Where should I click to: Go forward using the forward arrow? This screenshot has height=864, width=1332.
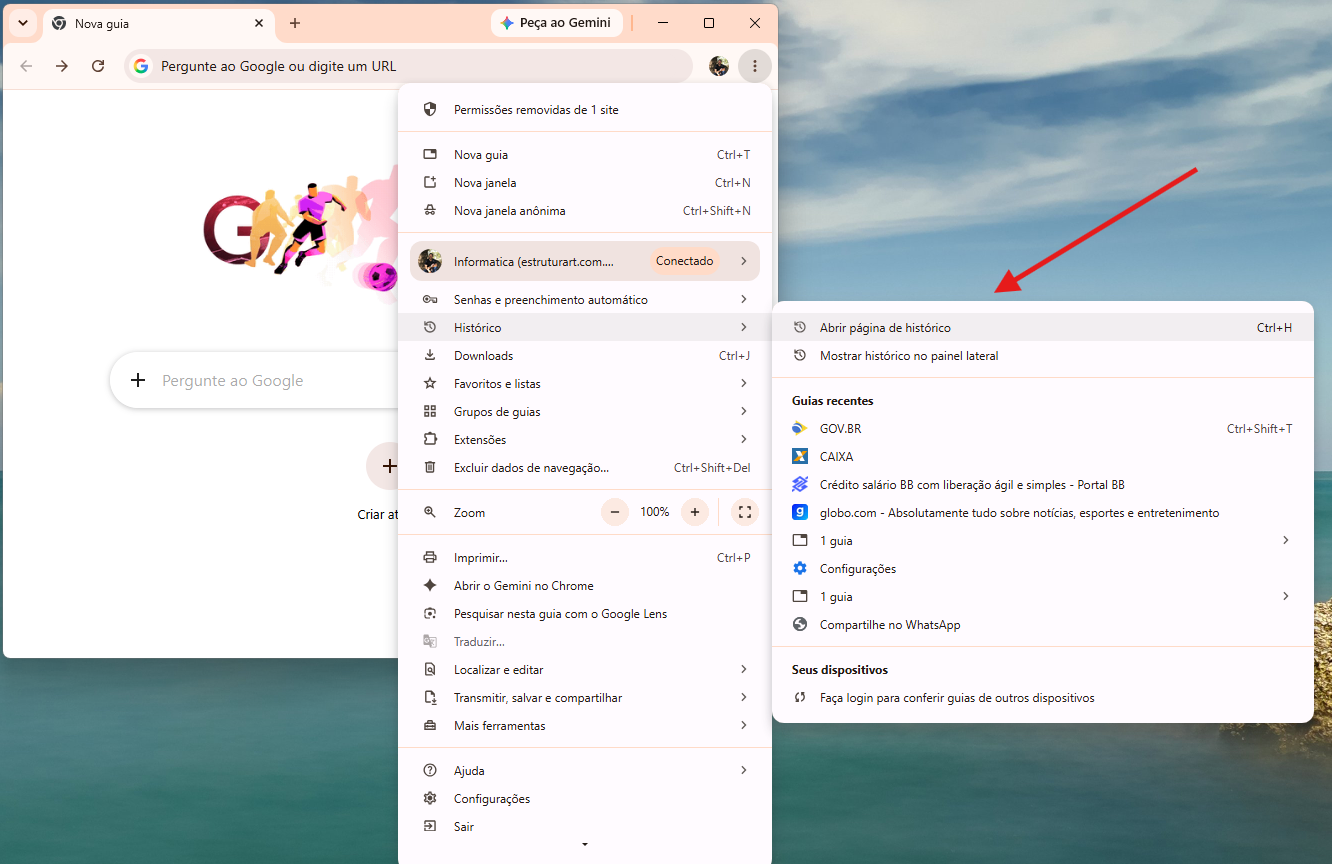tap(62, 66)
